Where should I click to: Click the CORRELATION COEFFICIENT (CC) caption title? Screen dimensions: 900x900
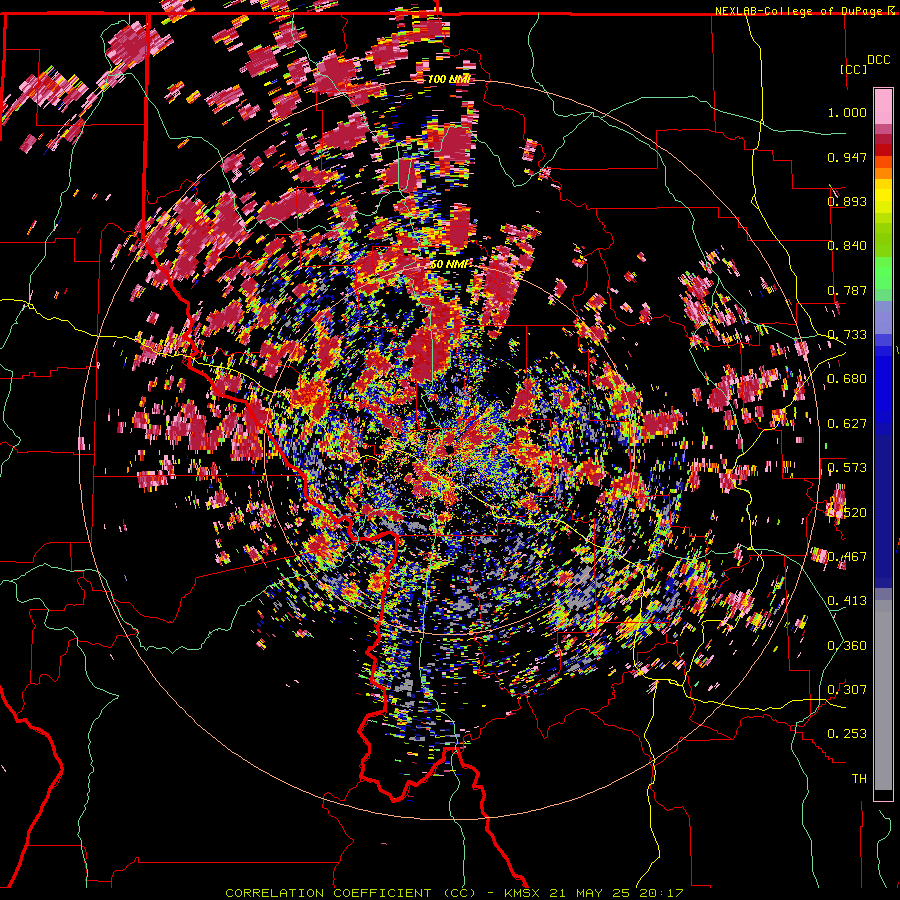pos(351,893)
